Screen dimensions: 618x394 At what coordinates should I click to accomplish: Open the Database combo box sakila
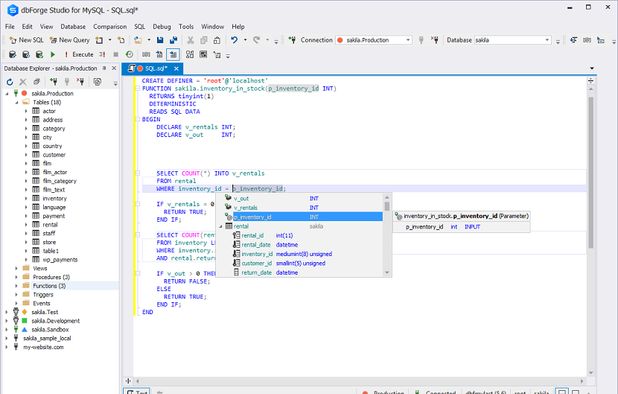click(x=512, y=40)
